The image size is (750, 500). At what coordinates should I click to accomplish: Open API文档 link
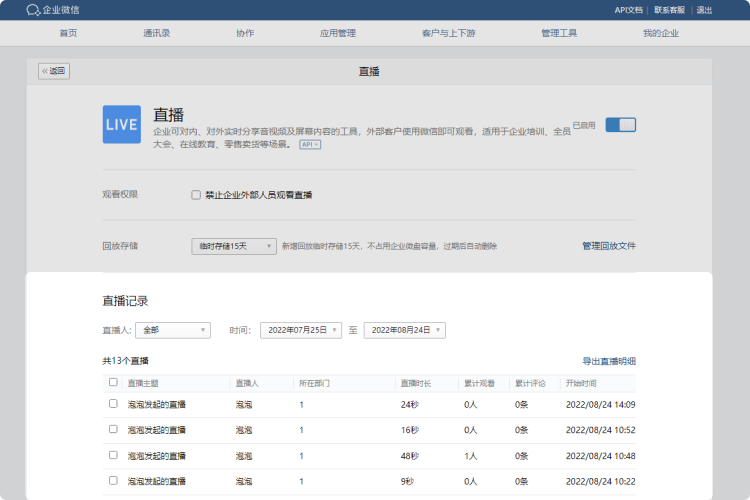(x=629, y=10)
